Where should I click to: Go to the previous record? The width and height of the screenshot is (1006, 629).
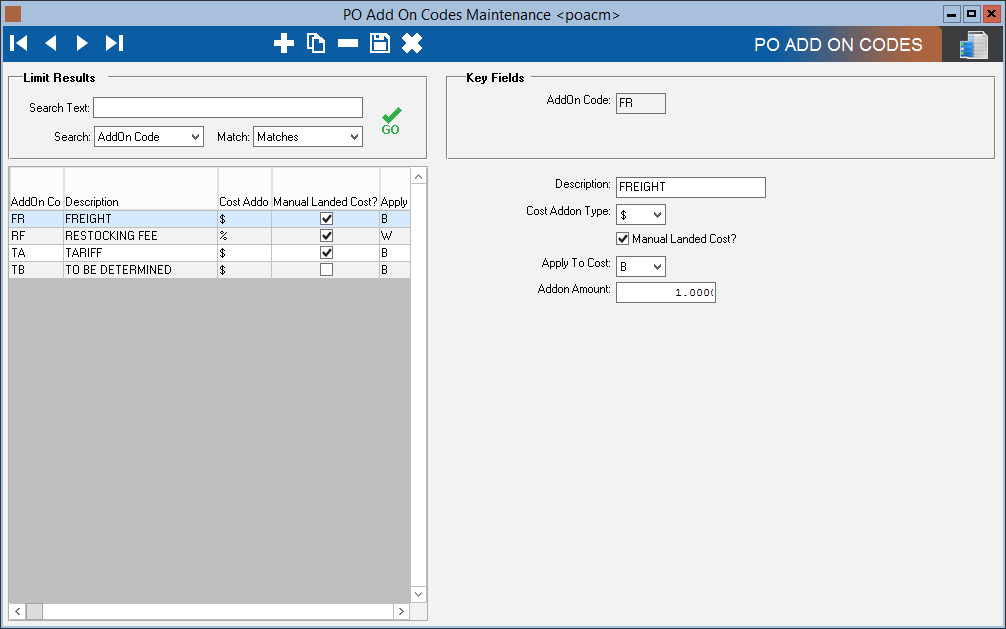(50, 43)
